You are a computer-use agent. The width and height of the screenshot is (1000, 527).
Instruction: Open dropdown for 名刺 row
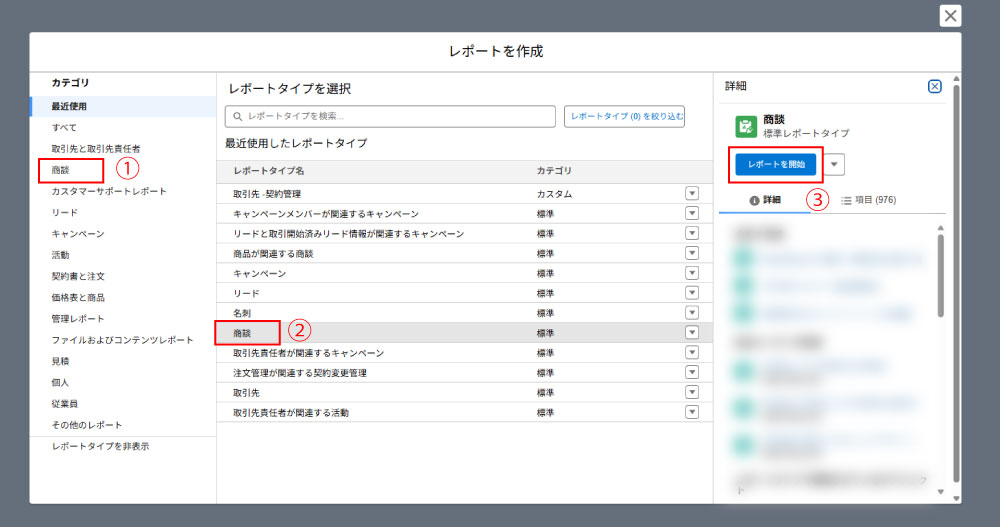tap(692, 313)
